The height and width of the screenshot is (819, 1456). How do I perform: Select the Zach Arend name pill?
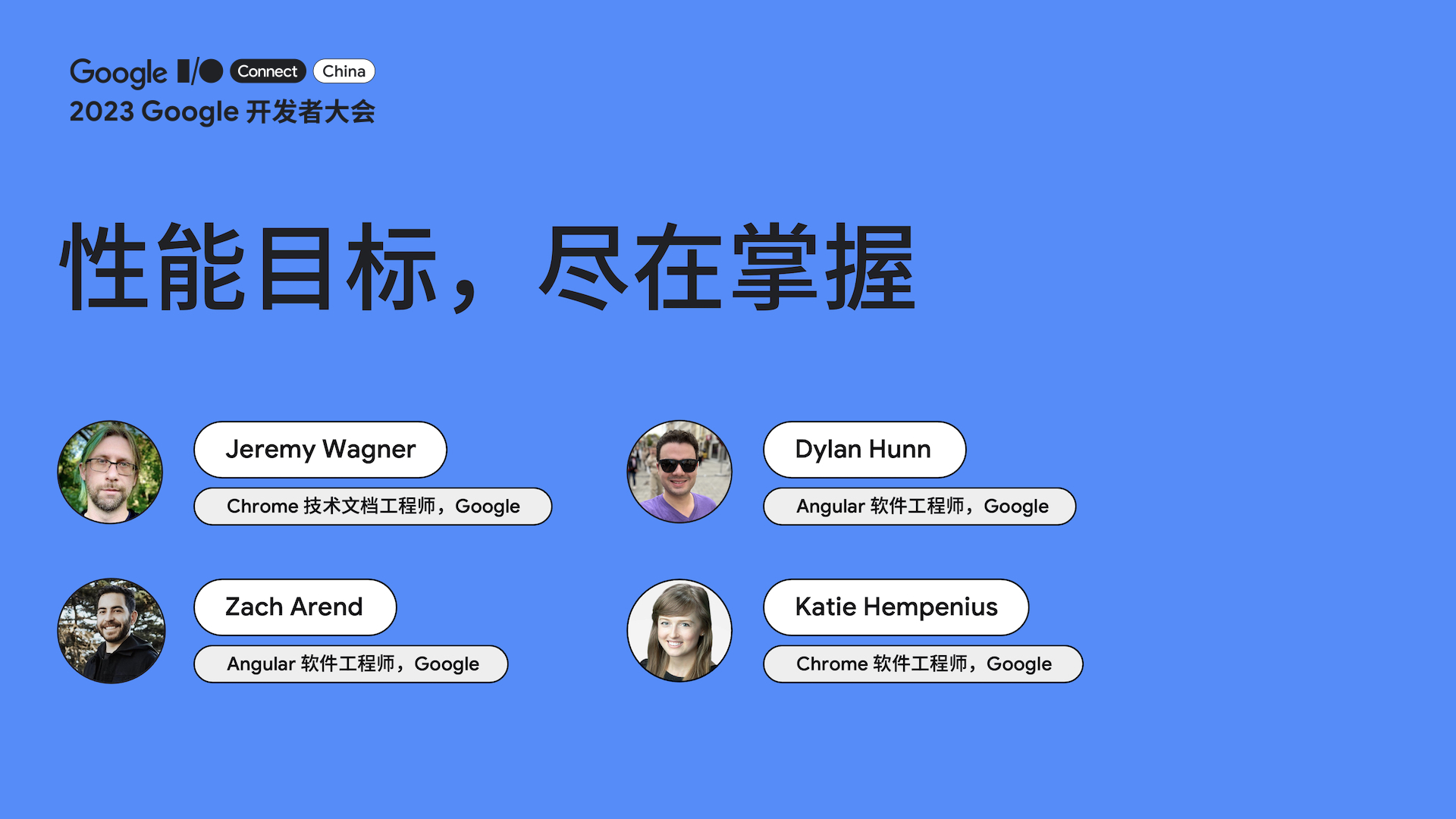point(294,607)
